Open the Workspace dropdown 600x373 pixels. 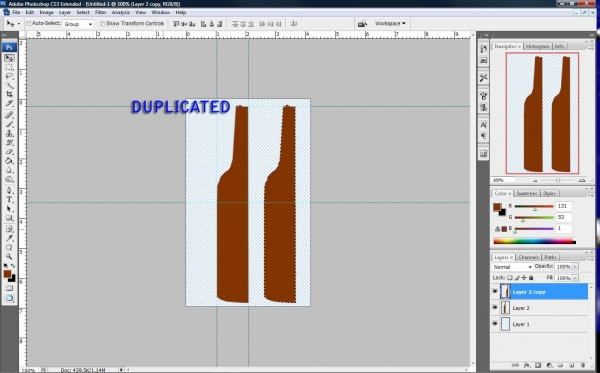[x=390, y=23]
